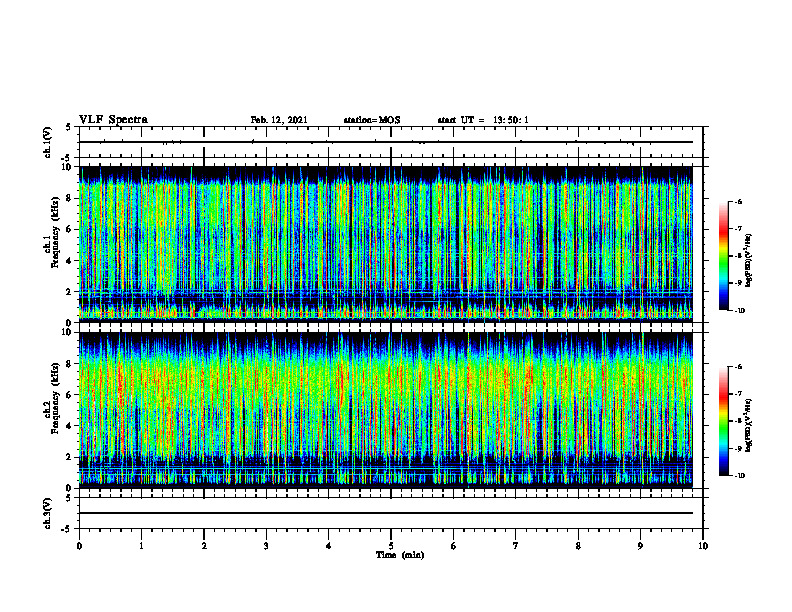Click the time axis tick label "7"

coord(516,546)
